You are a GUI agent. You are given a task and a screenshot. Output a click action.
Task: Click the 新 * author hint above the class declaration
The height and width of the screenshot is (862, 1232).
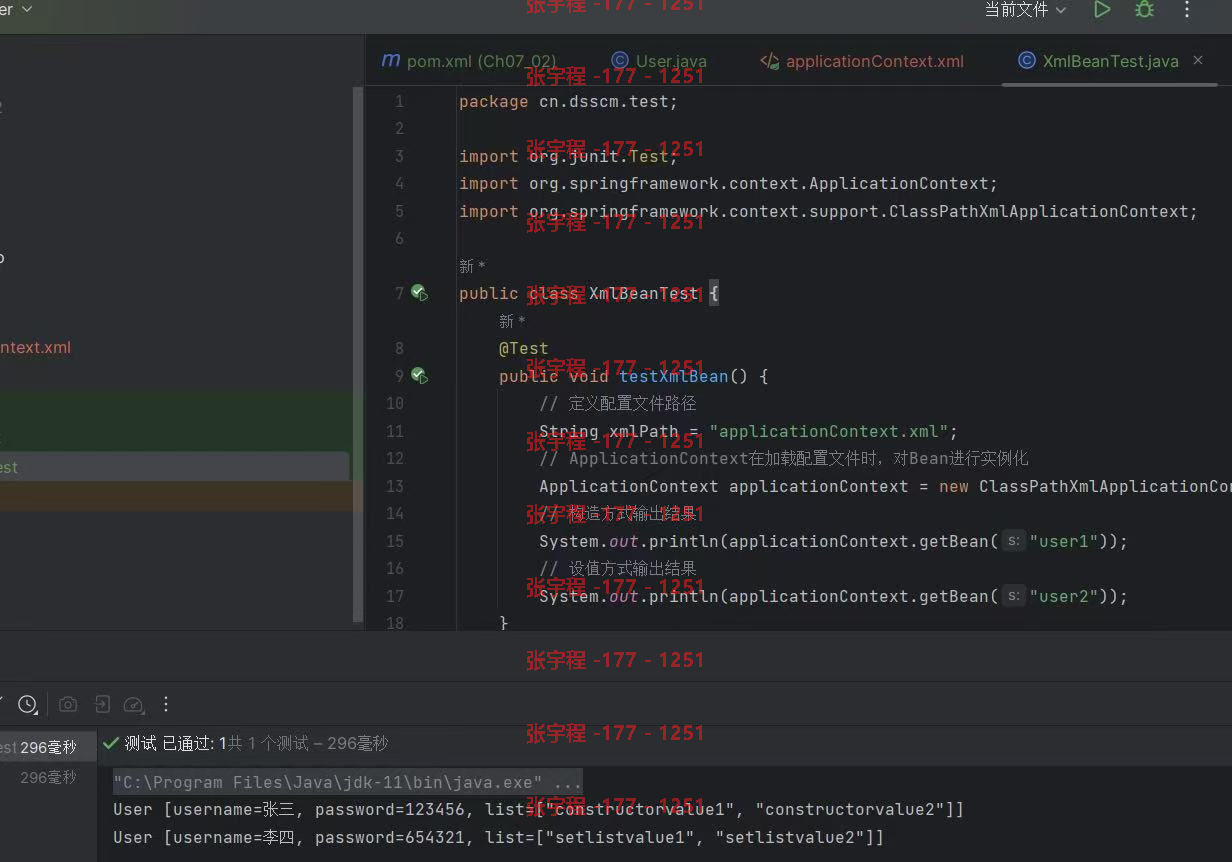(472, 266)
